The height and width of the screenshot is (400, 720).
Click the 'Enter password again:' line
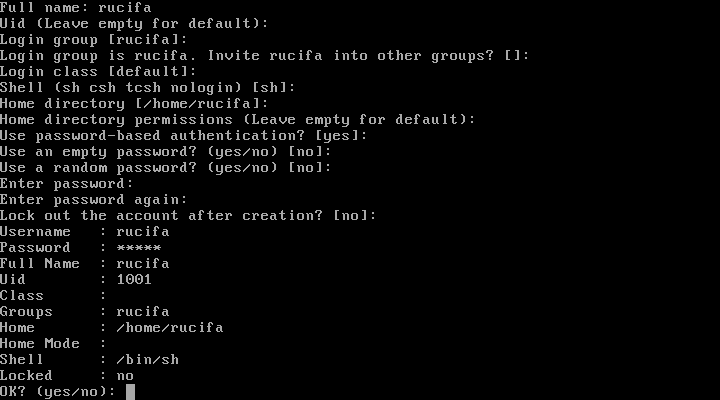pos(94,200)
